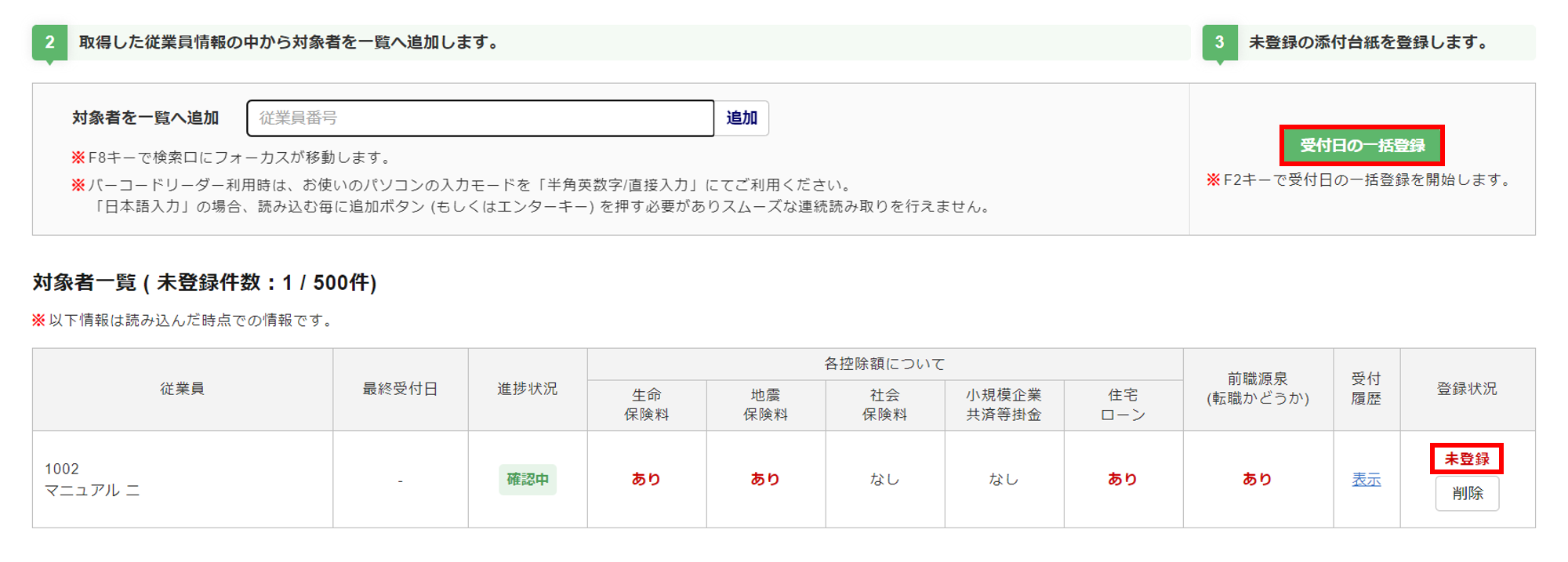Click the 追加 button
This screenshot has height=562, width=1568.
pyautogui.click(x=742, y=118)
